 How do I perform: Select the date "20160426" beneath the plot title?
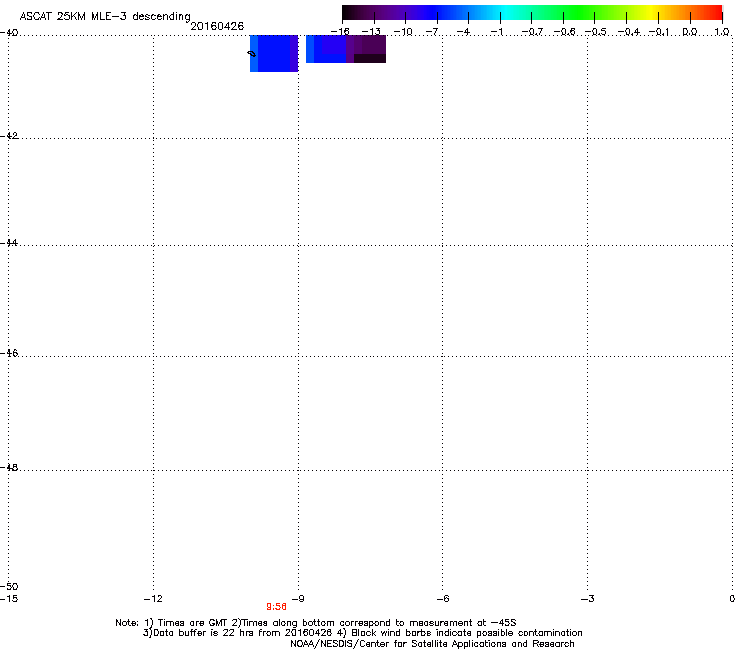(217, 26)
